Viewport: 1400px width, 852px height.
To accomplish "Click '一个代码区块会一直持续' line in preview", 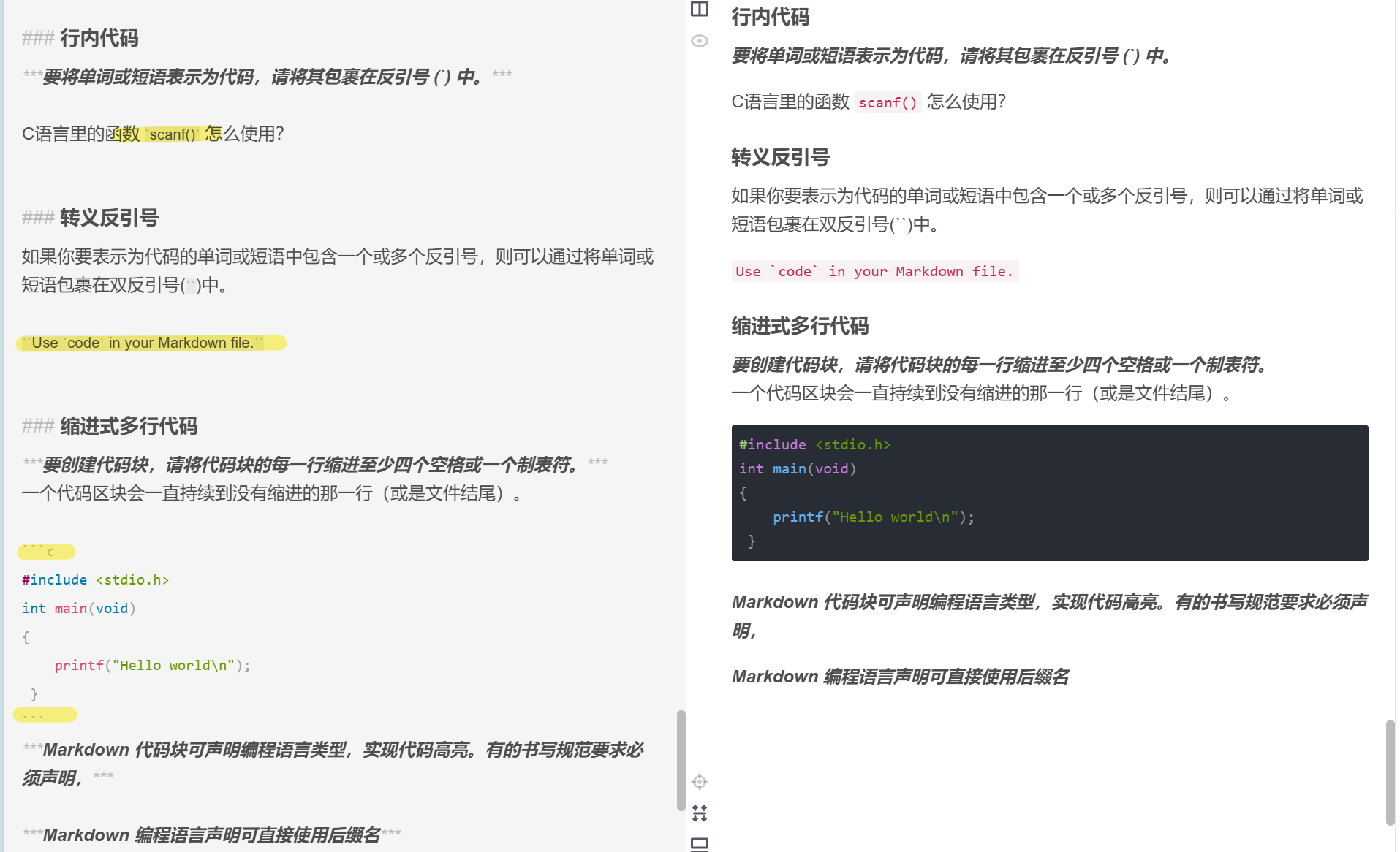I will coord(983,394).
